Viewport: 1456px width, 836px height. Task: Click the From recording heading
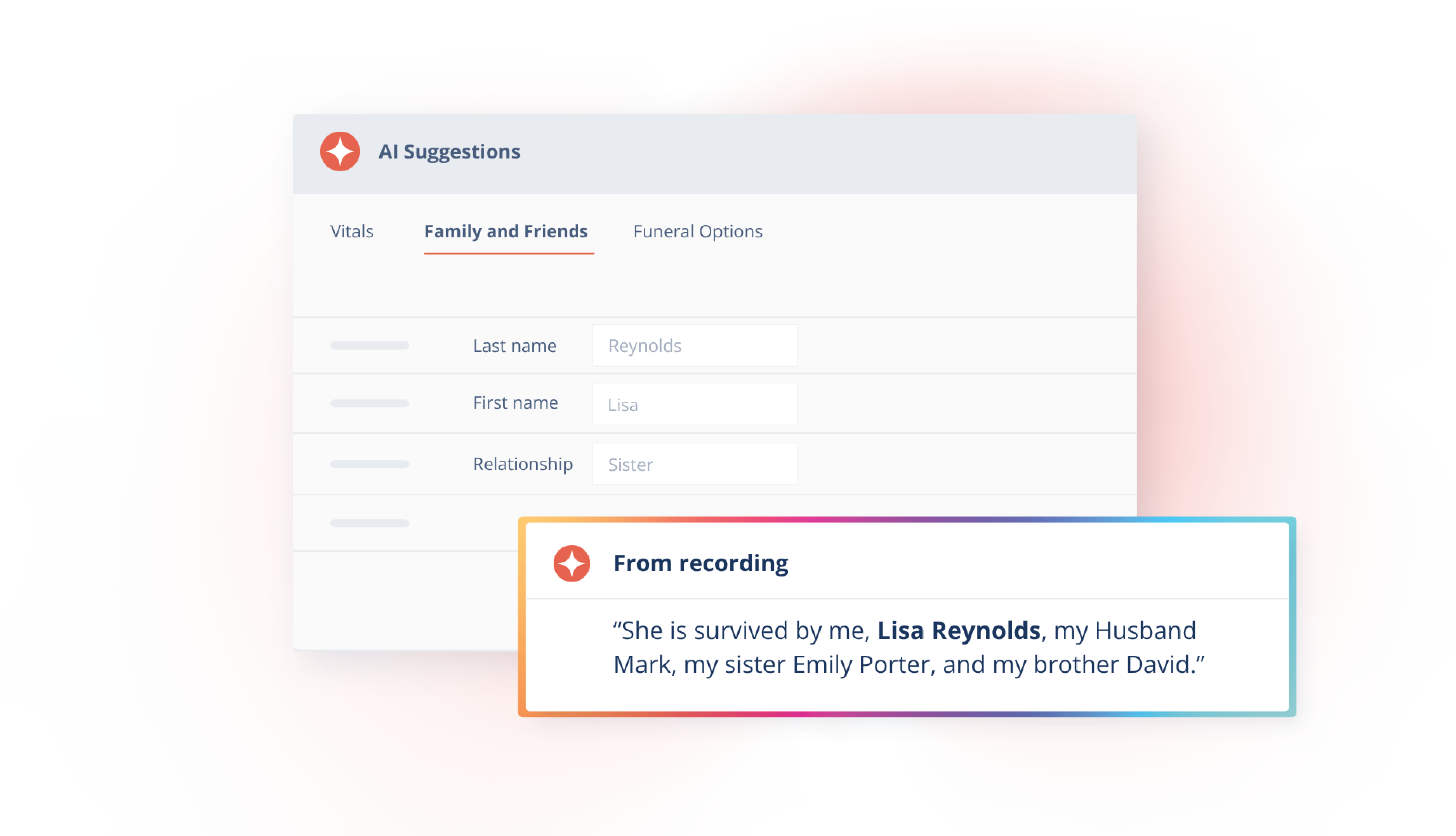(700, 563)
